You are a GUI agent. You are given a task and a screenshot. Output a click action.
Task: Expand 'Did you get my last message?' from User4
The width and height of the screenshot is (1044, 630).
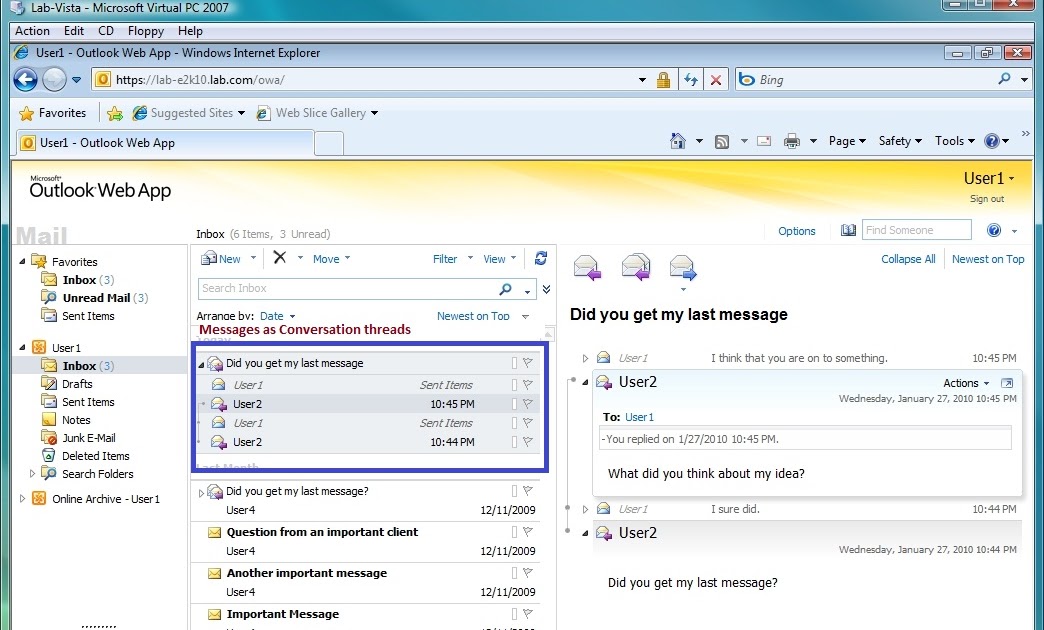201,493
